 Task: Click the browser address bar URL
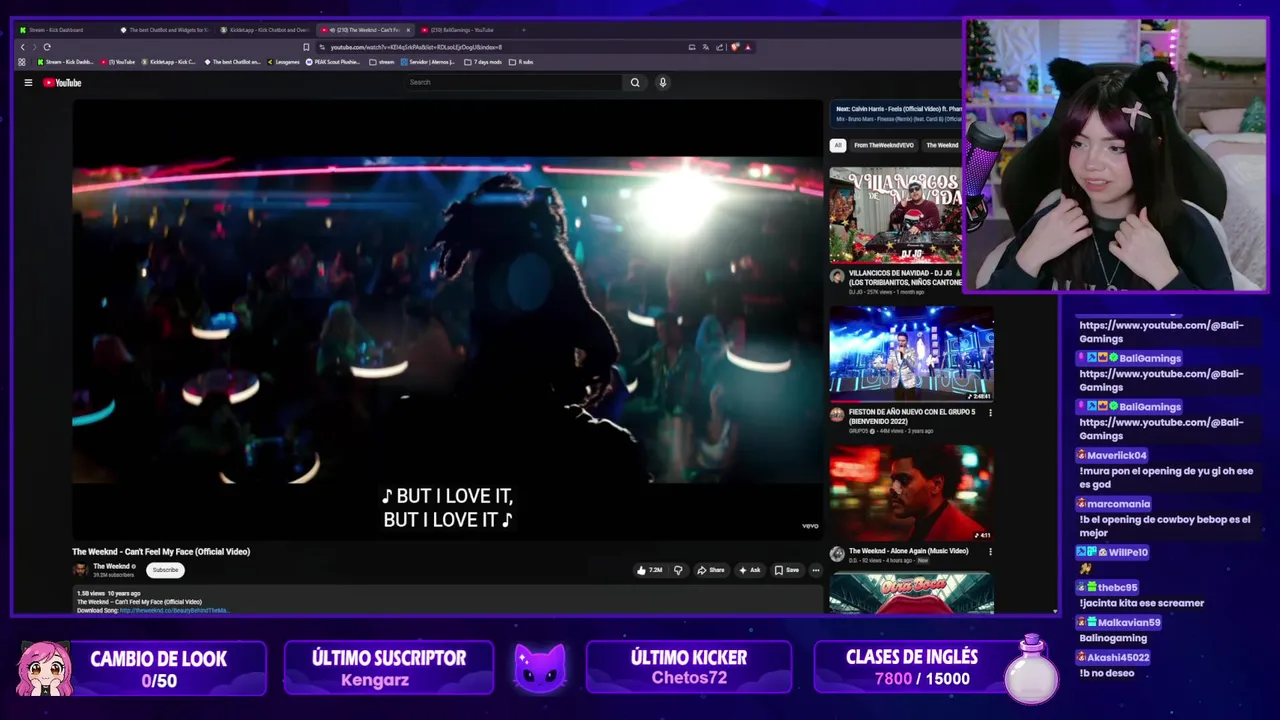[x=416, y=47]
